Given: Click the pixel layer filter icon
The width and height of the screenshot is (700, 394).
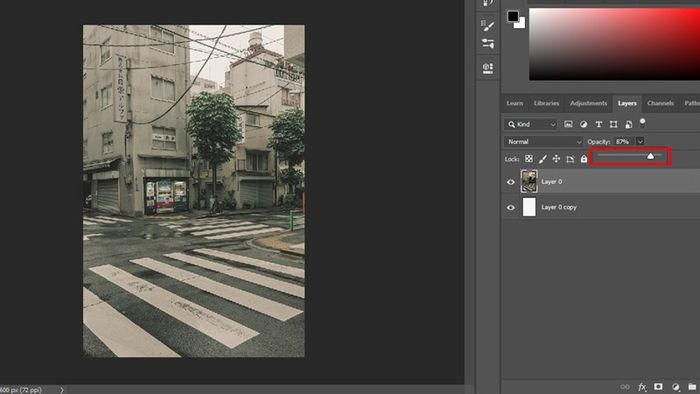Looking at the screenshot, I should point(568,124).
